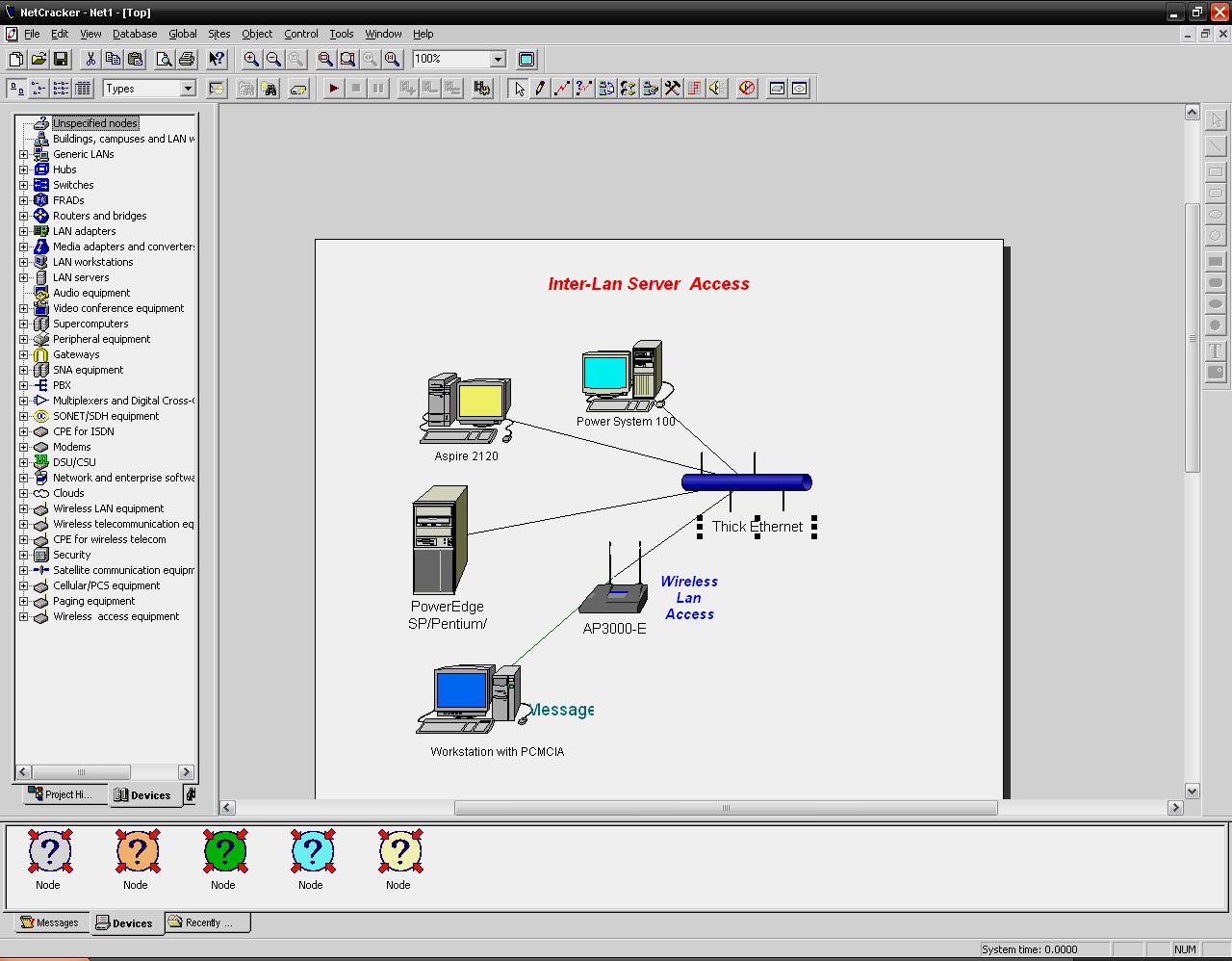Select the cyan Node icon

tap(312, 852)
